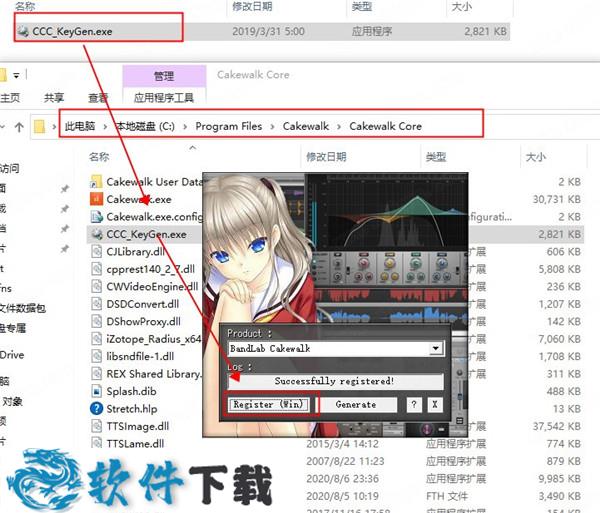Sort by the 名称 column header in Cakewalk Core
600x513 pixels.
click(x=99, y=157)
